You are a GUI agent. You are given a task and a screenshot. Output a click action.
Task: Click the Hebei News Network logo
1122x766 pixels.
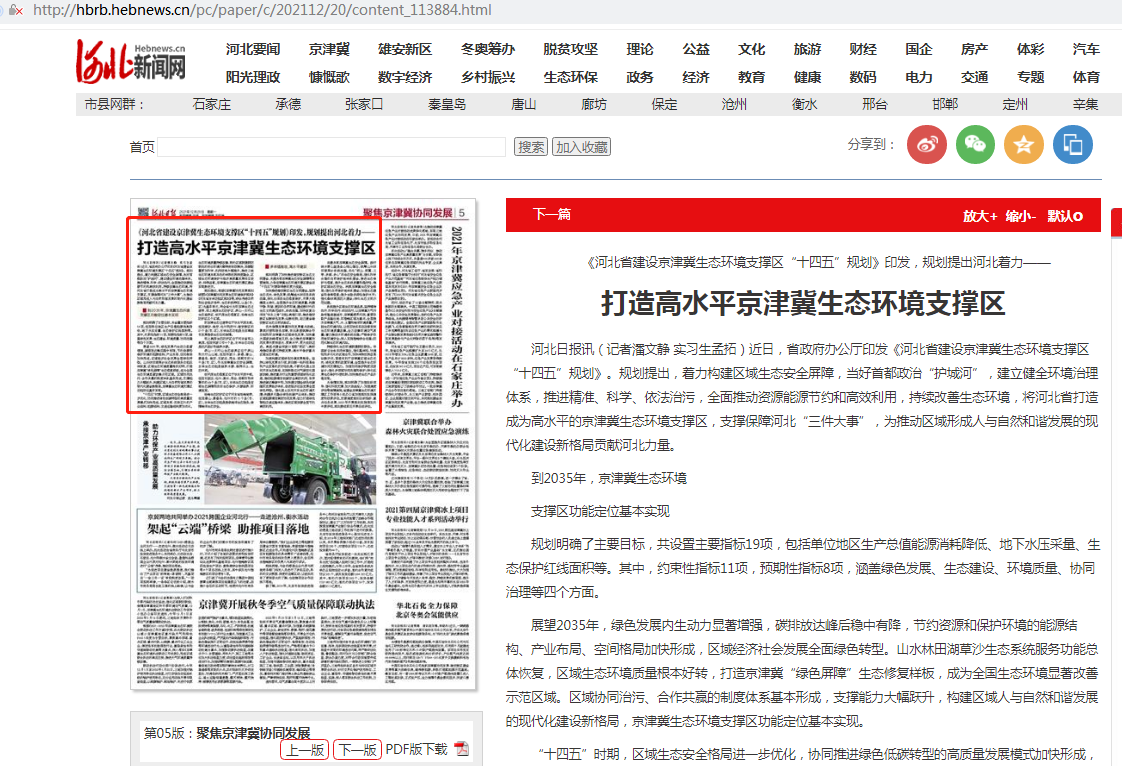click(x=132, y=62)
